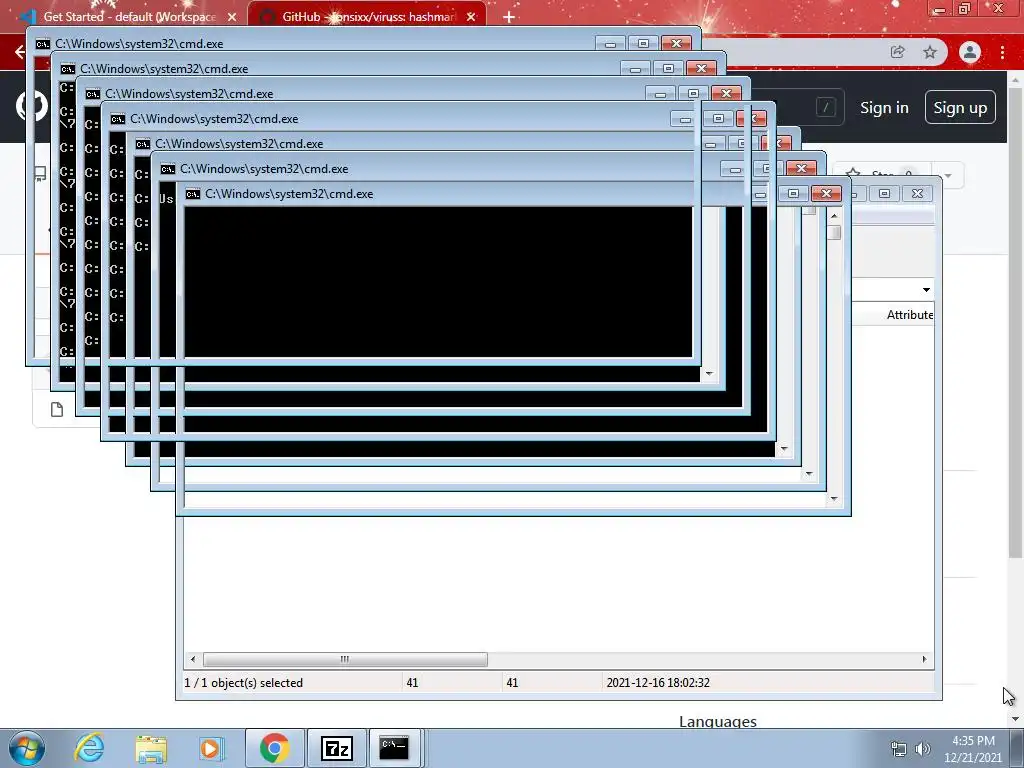Switch to the GitHub onsixx/viruss tab
Screen dimensions: 1024x768
pyautogui.click(x=366, y=16)
